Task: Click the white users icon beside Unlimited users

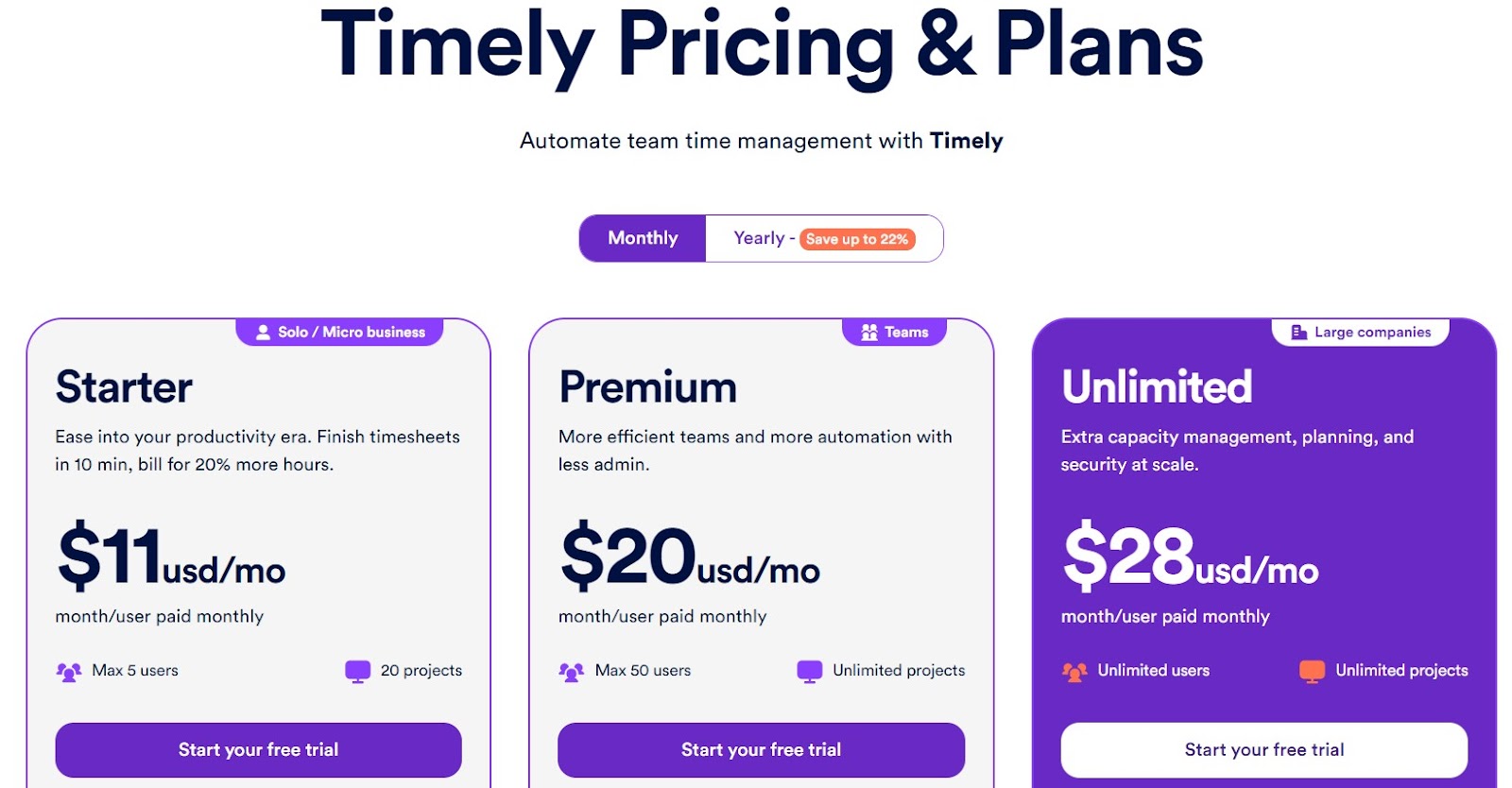Action: (x=1074, y=671)
